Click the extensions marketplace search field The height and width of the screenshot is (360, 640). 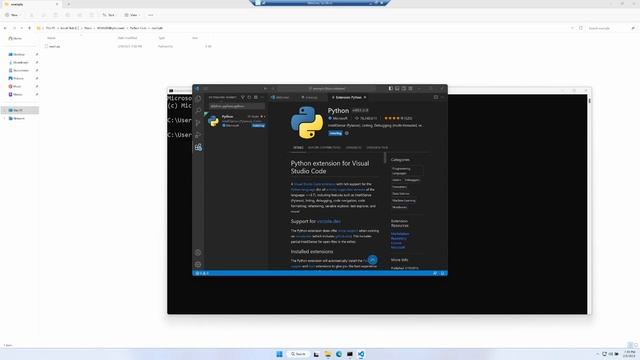pyautogui.click(x=237, y=106)
